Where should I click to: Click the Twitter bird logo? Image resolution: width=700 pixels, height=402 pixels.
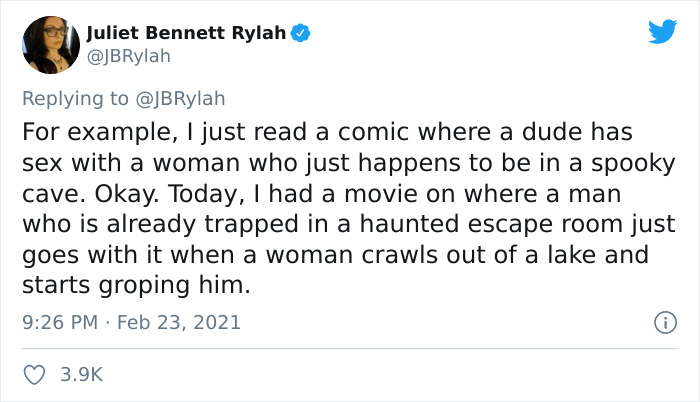[x=661, y=31]
